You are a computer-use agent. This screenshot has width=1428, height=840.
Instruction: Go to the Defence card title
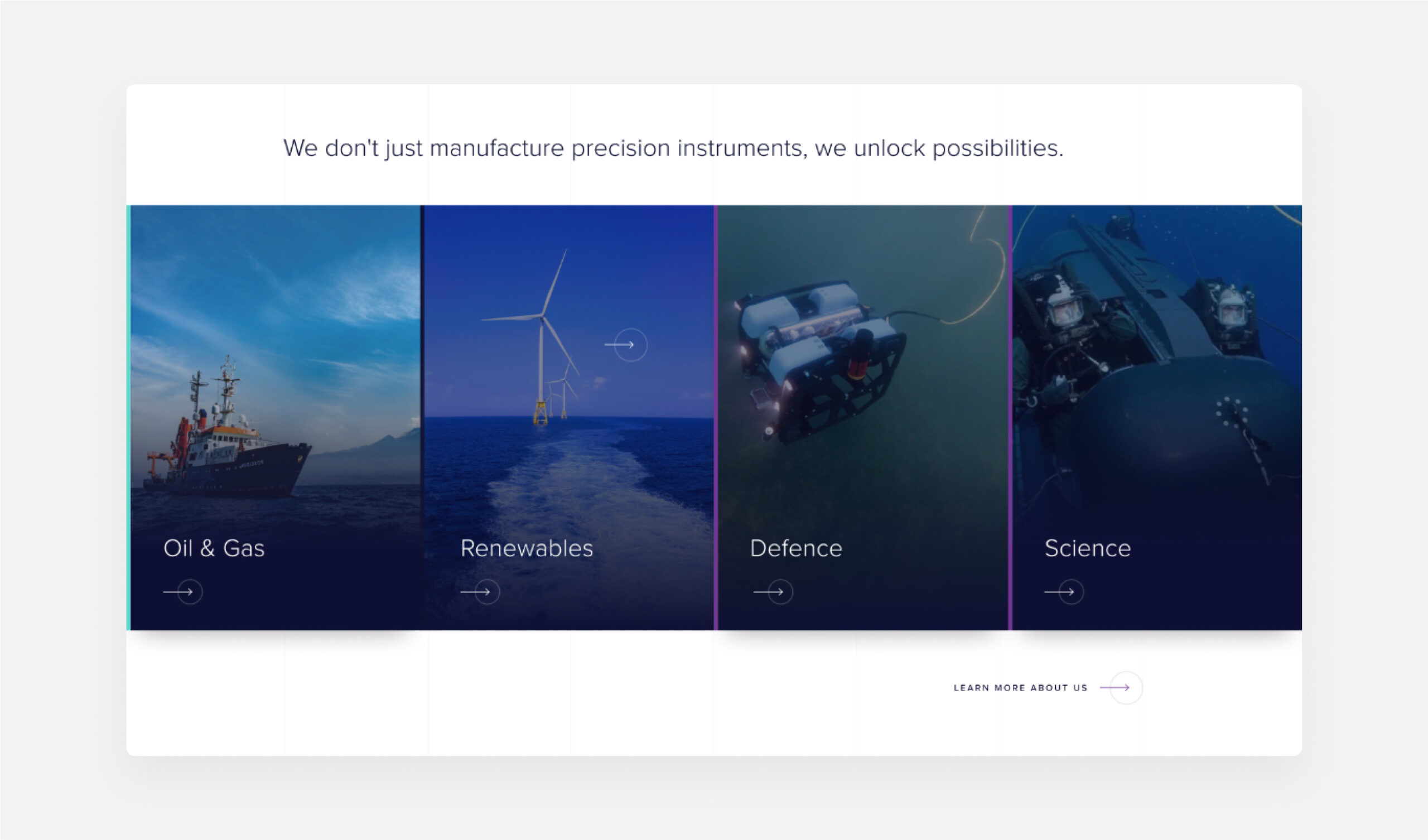(x=796, y=548)
